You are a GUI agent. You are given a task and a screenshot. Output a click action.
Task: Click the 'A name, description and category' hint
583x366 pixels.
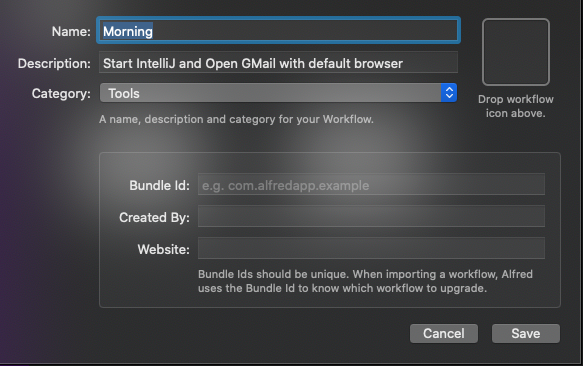point(236,119)
